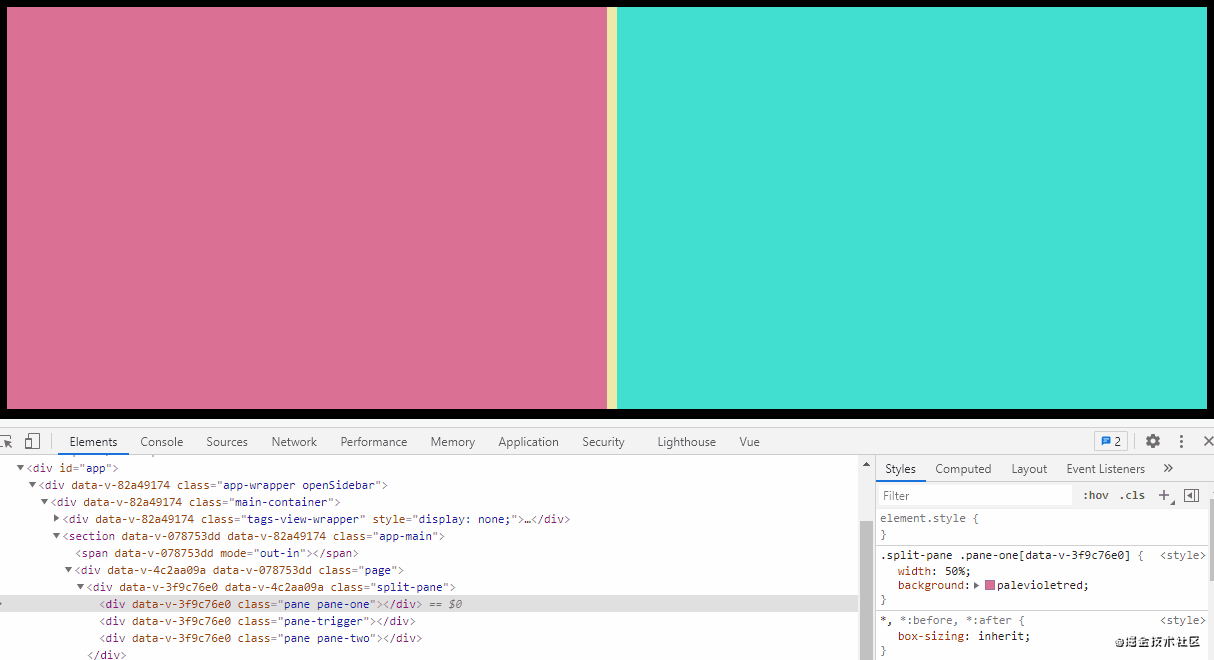
Task: Toggle the computed styles sidebar icon
Action: [x=1191, y=495]
